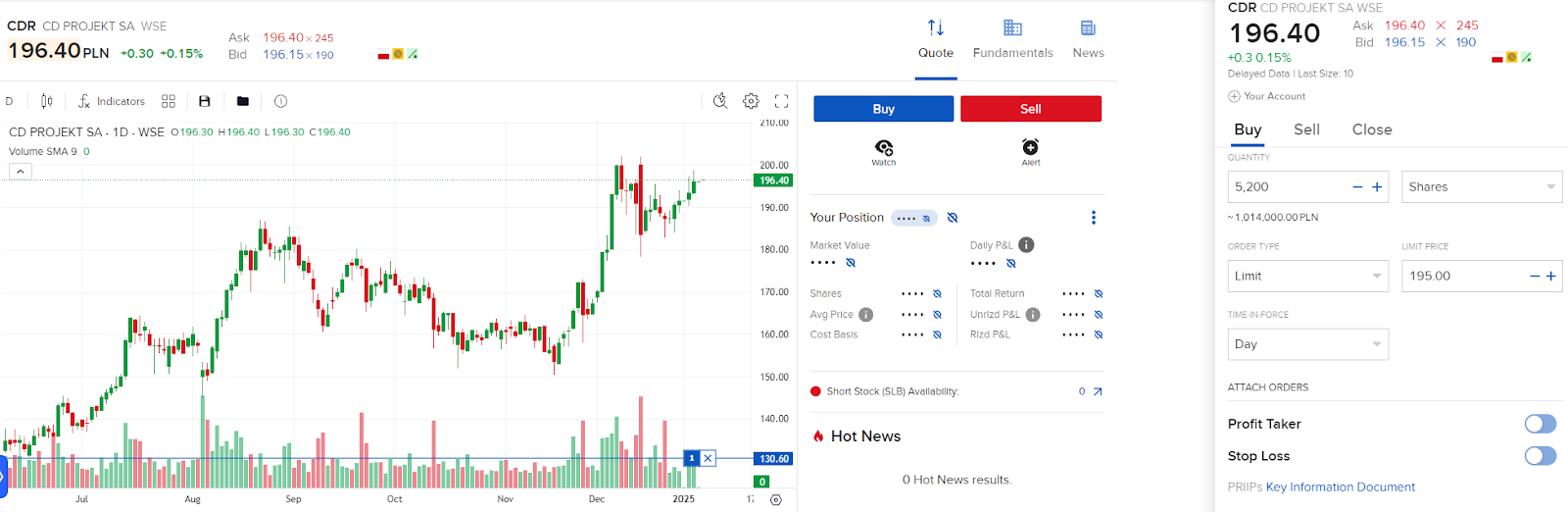Screen dimensions: 1568x512
Task: Select the D timeframe interval
Action: 10,101
